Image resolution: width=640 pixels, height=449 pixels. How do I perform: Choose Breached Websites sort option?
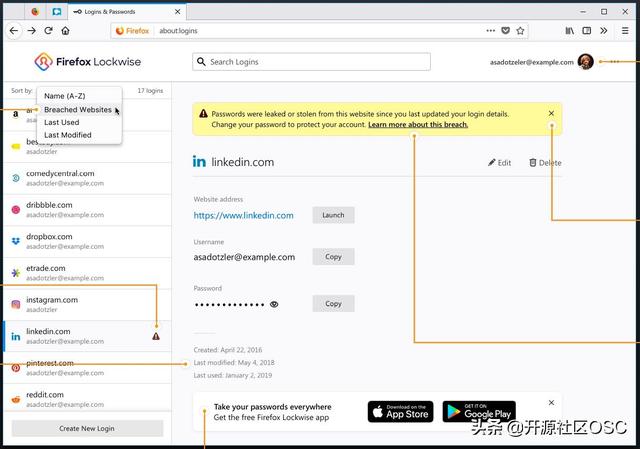(x=78, y=109)
